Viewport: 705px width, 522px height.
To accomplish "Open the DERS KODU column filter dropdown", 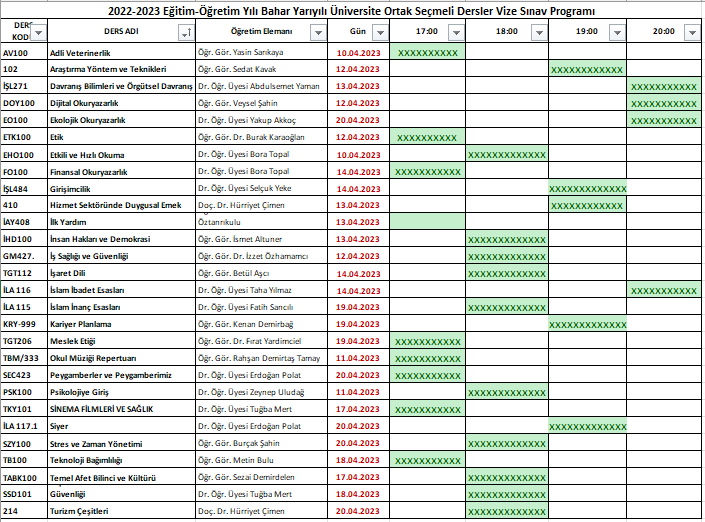I will tap(39, 32).
